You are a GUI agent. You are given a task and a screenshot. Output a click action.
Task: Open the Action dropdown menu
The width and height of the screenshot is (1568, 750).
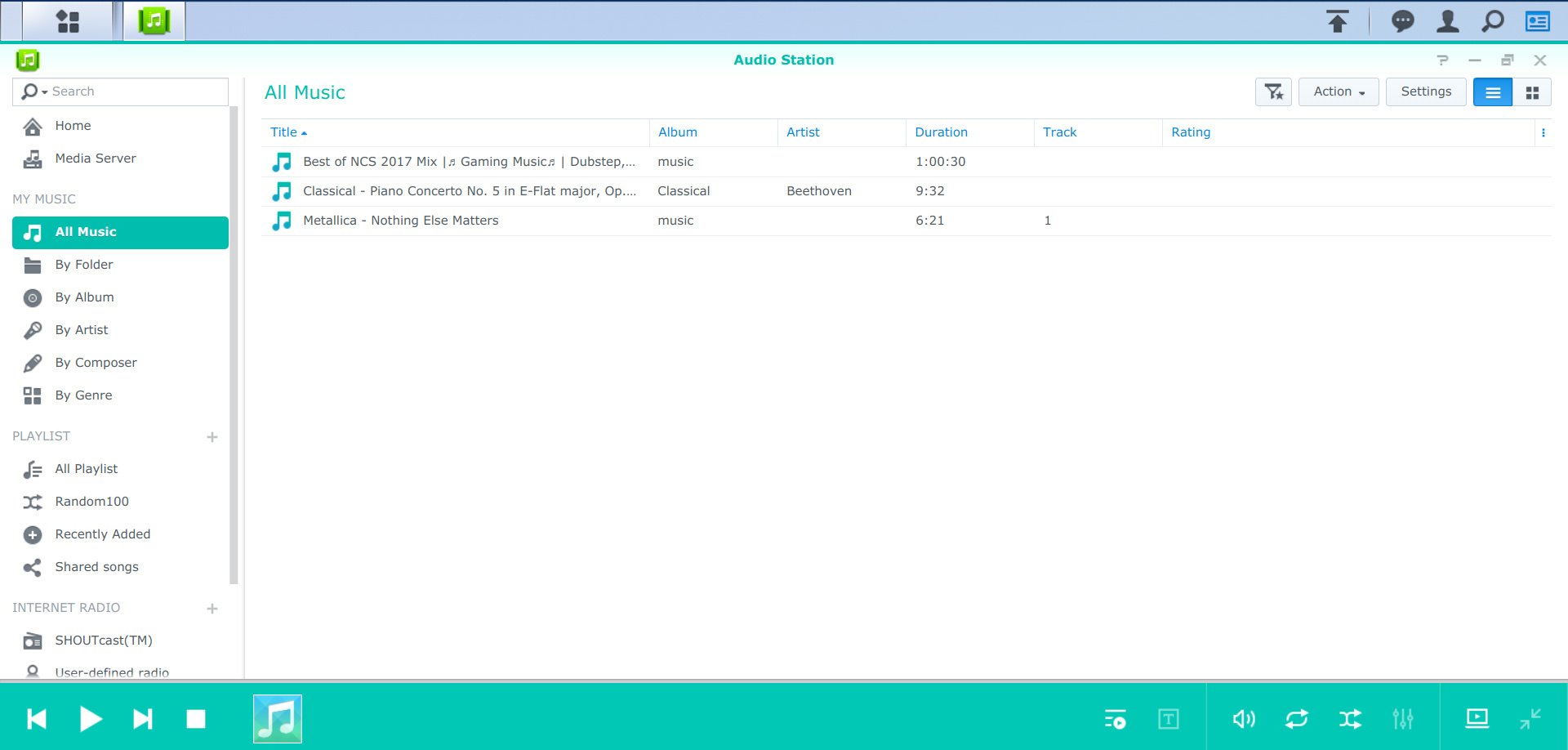click(x=1339, y=92)
